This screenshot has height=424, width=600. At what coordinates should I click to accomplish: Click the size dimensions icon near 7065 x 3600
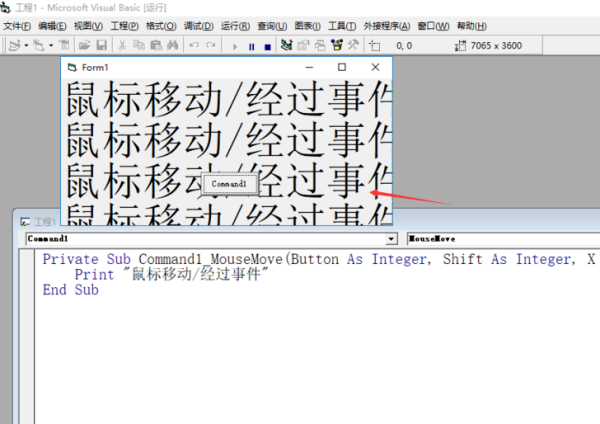point(460,46)
